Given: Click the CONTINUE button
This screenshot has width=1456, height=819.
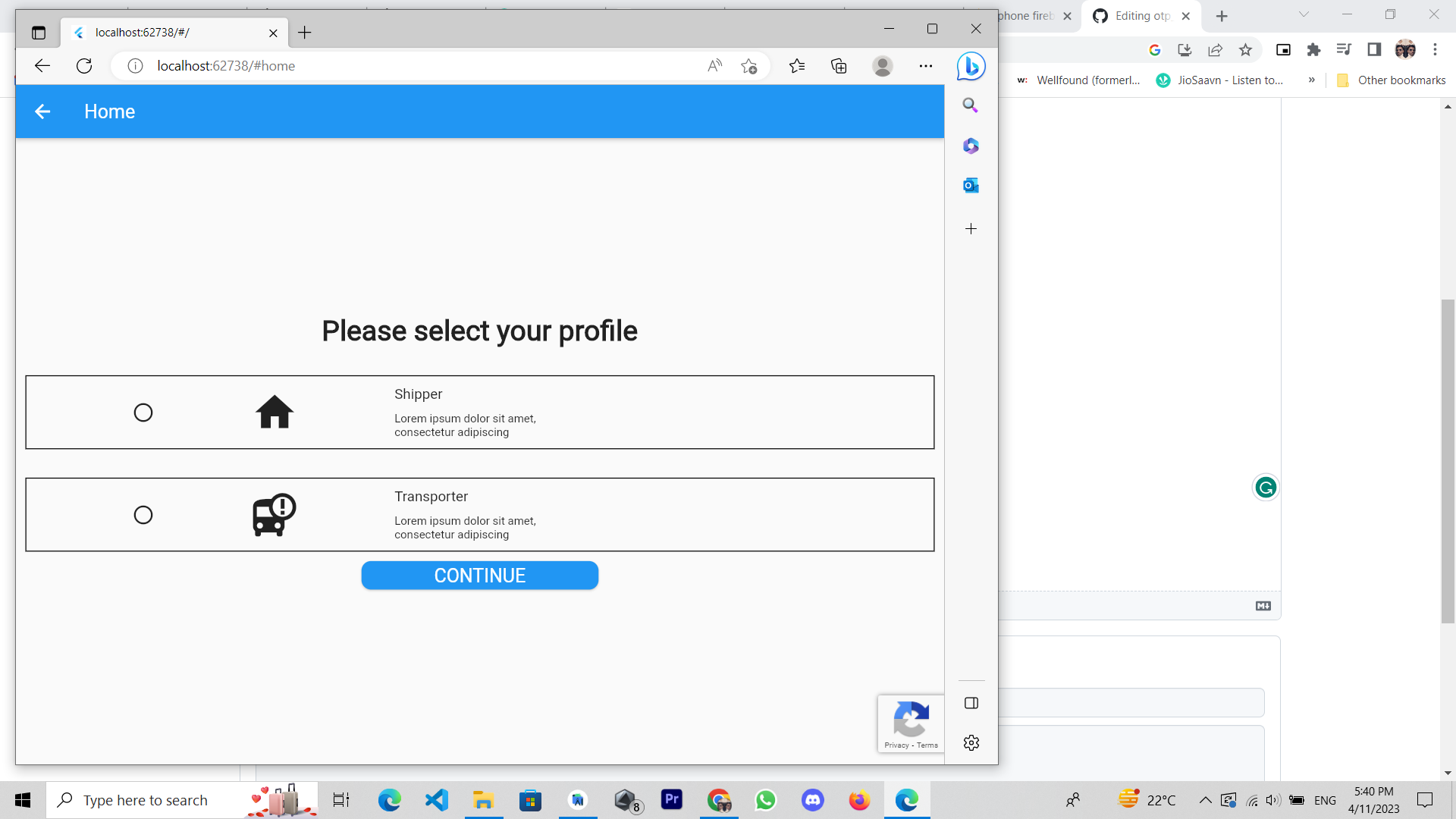Looking at the screenshot, I should coord(479,575).
